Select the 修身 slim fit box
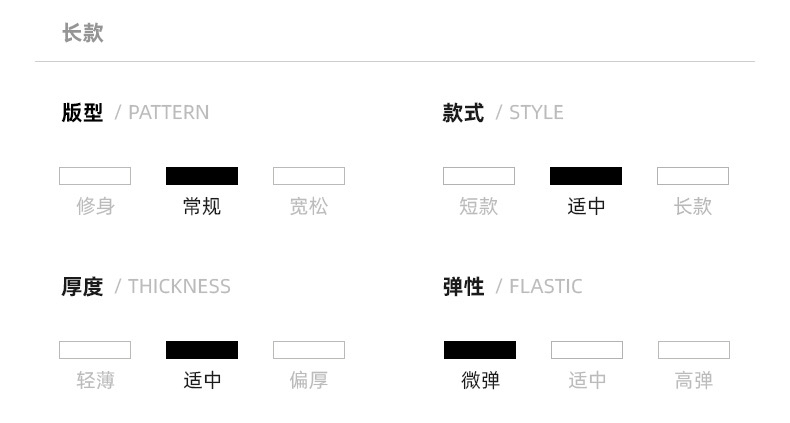Image resolution: width=790 pixels, height=423 pixels. coord(95,176)
